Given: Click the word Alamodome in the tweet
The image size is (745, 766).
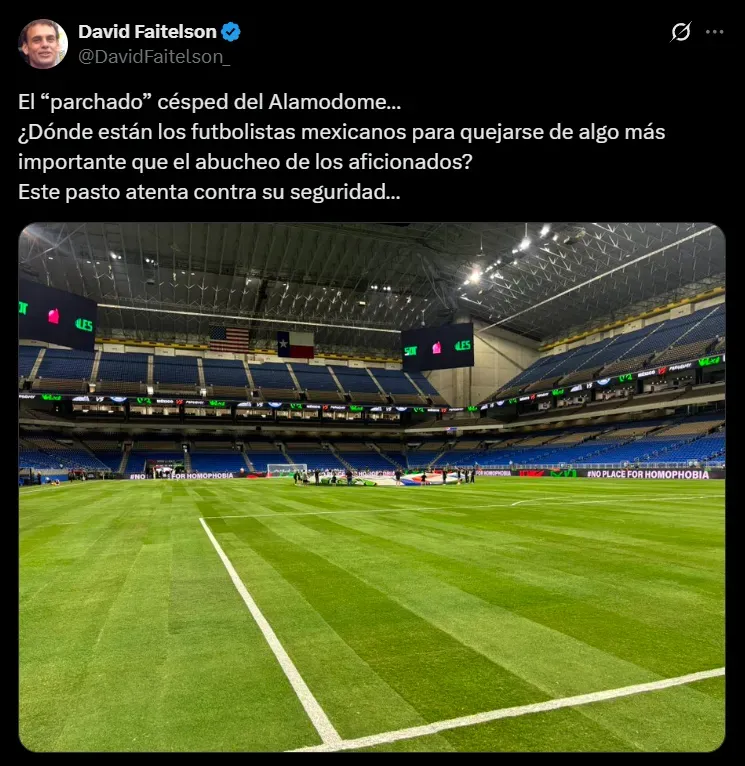Looking at the screenshot, I should click(x=335, y=102).
